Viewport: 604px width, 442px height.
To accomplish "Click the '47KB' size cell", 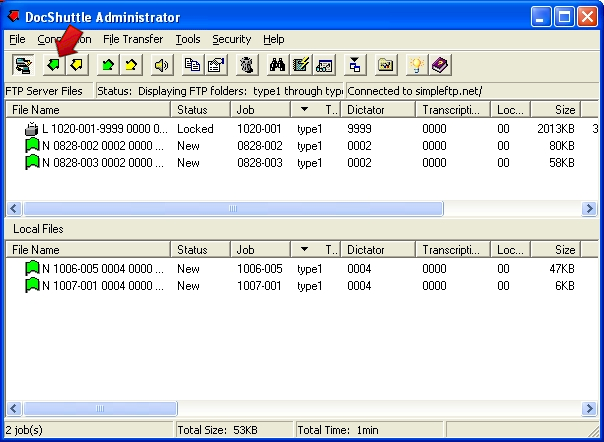I will tap(562, 268).
